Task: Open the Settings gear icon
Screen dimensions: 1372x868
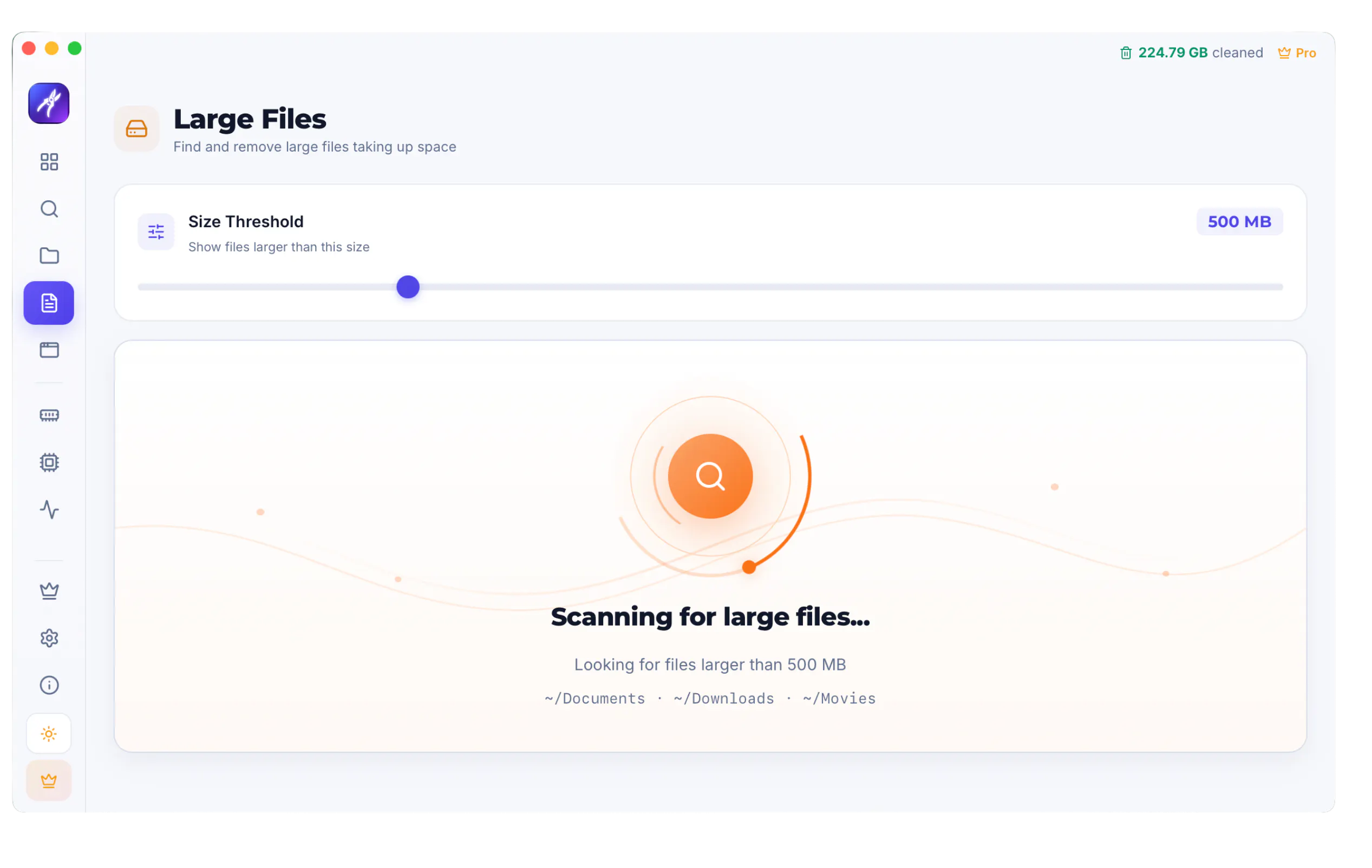Action: tap(49, 638)
